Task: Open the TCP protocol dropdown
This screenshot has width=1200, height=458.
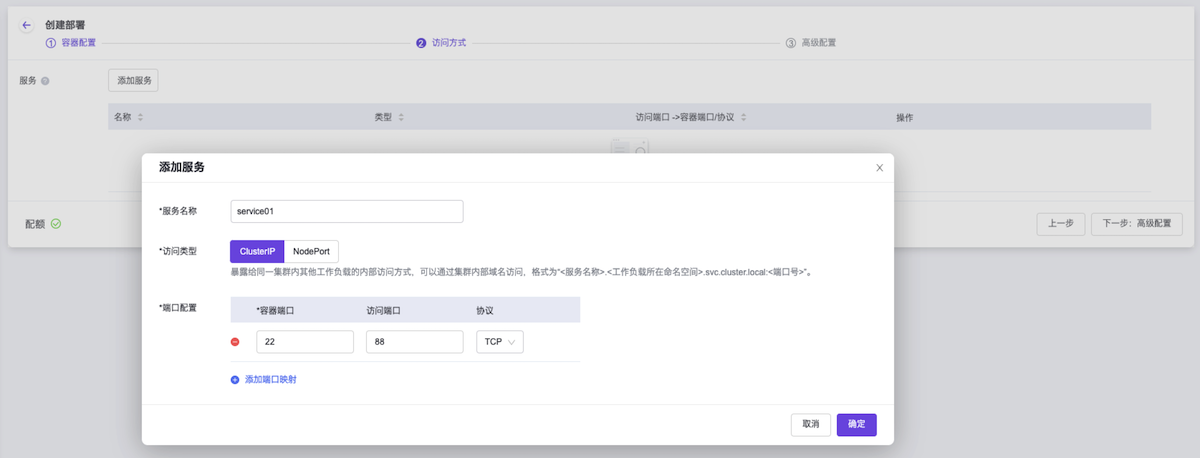Action: (x=499, y=342)
